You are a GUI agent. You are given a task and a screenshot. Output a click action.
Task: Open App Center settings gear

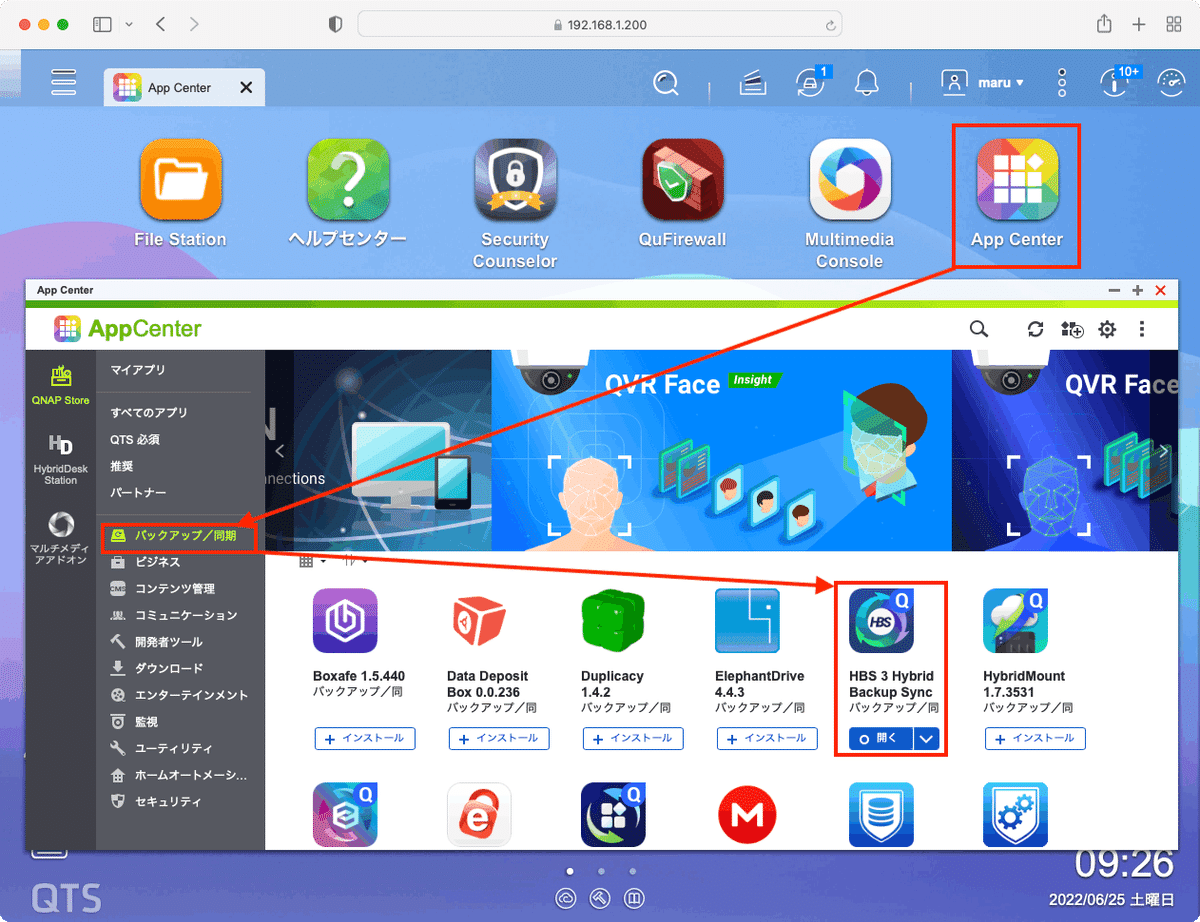[x=1107, y=329]
